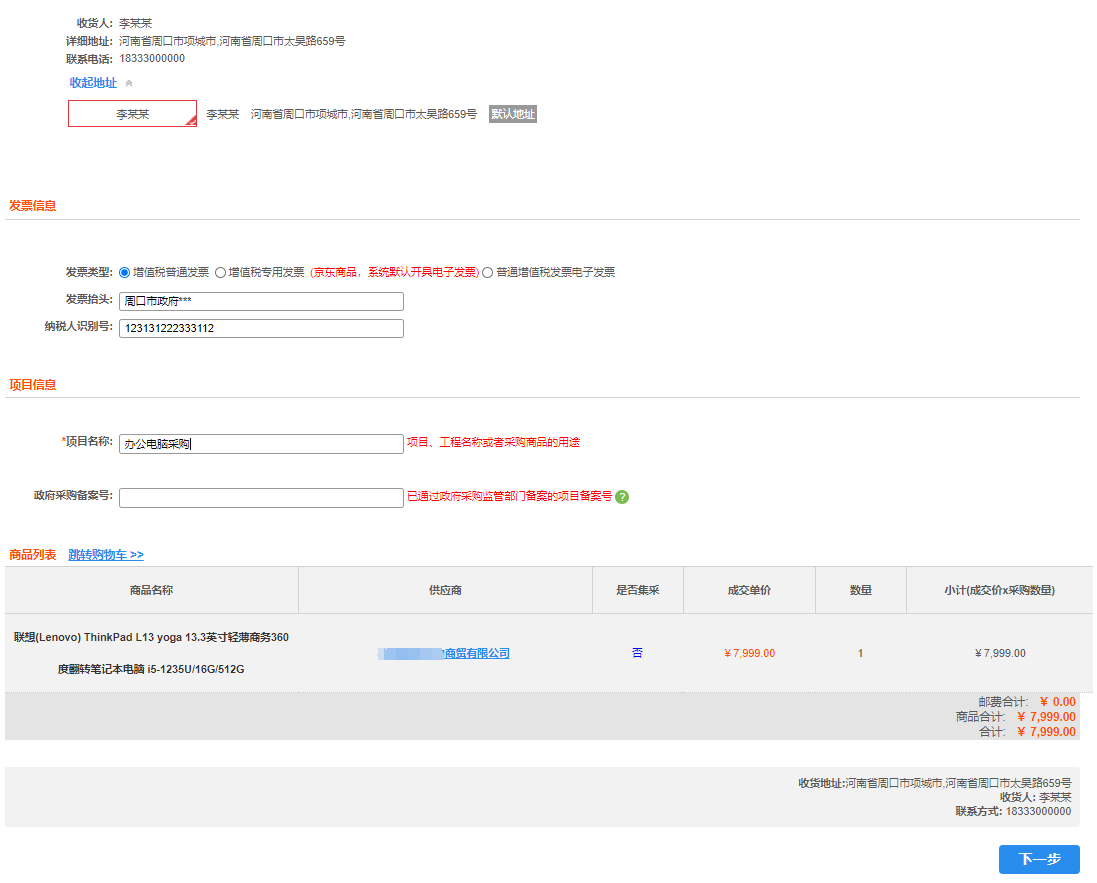Click the 数量 column header
The image size is (1097, 883).
coord(861,590)
